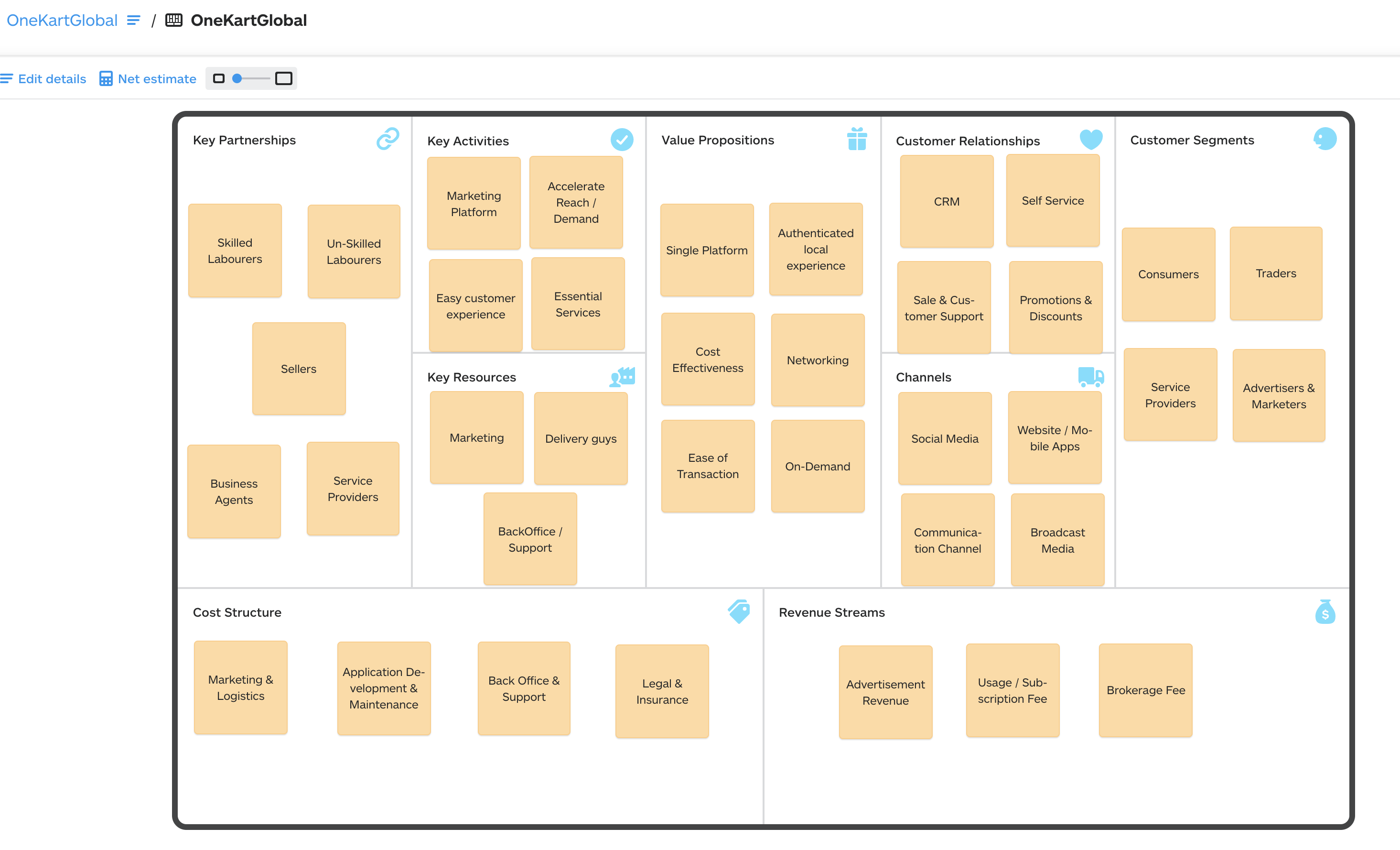Click the Key Resources factory icon
Screen dimensions: 1400x850
[x=622, y=376]
